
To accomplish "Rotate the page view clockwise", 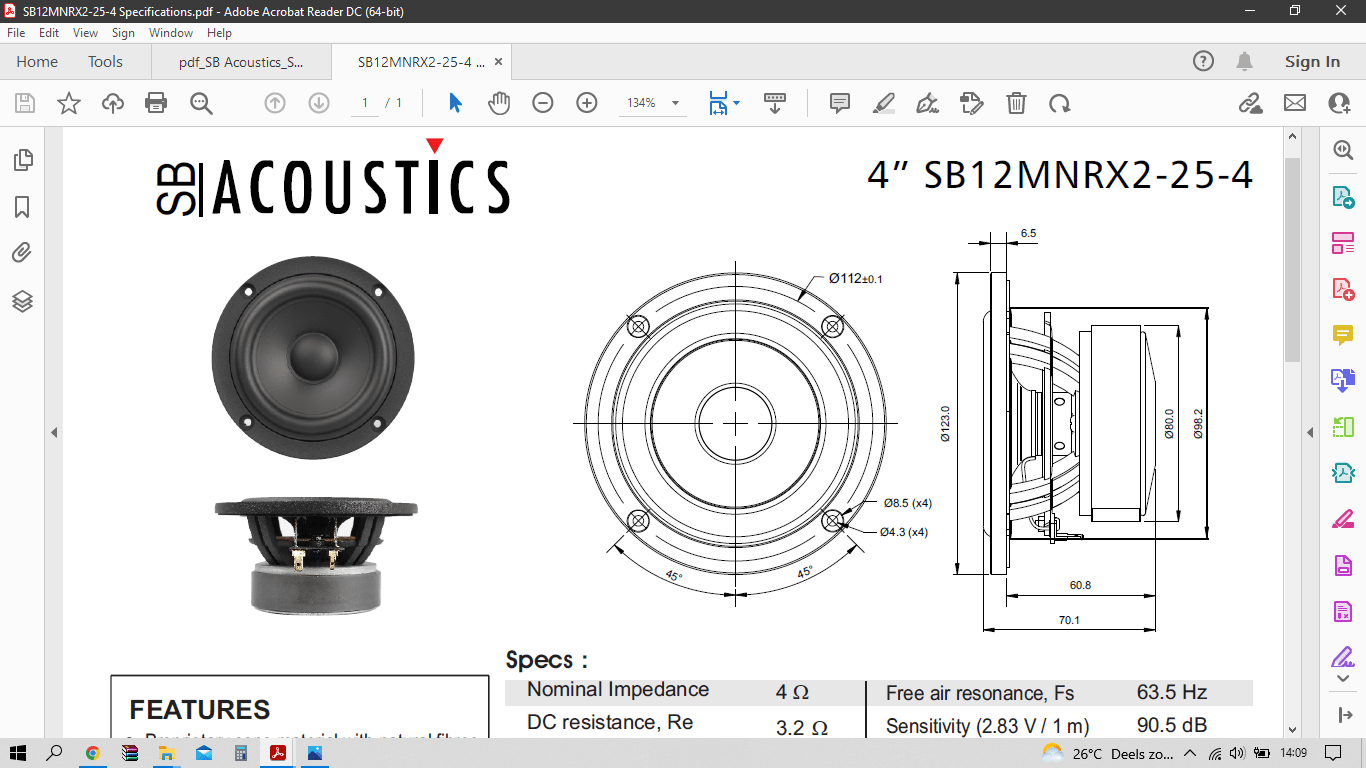I will pos(1060,103).
